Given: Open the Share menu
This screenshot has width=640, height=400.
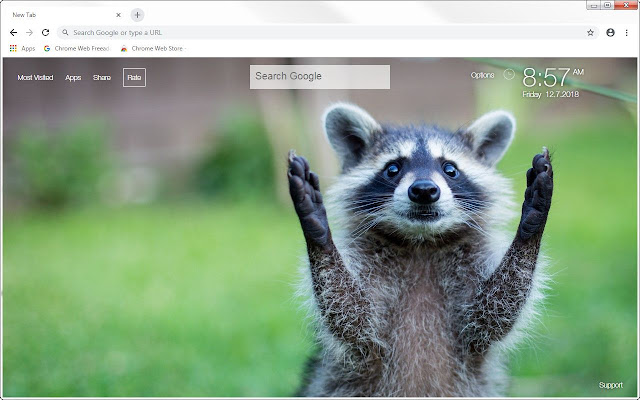Looking at the screenshot, I should [x=102, y=78].
